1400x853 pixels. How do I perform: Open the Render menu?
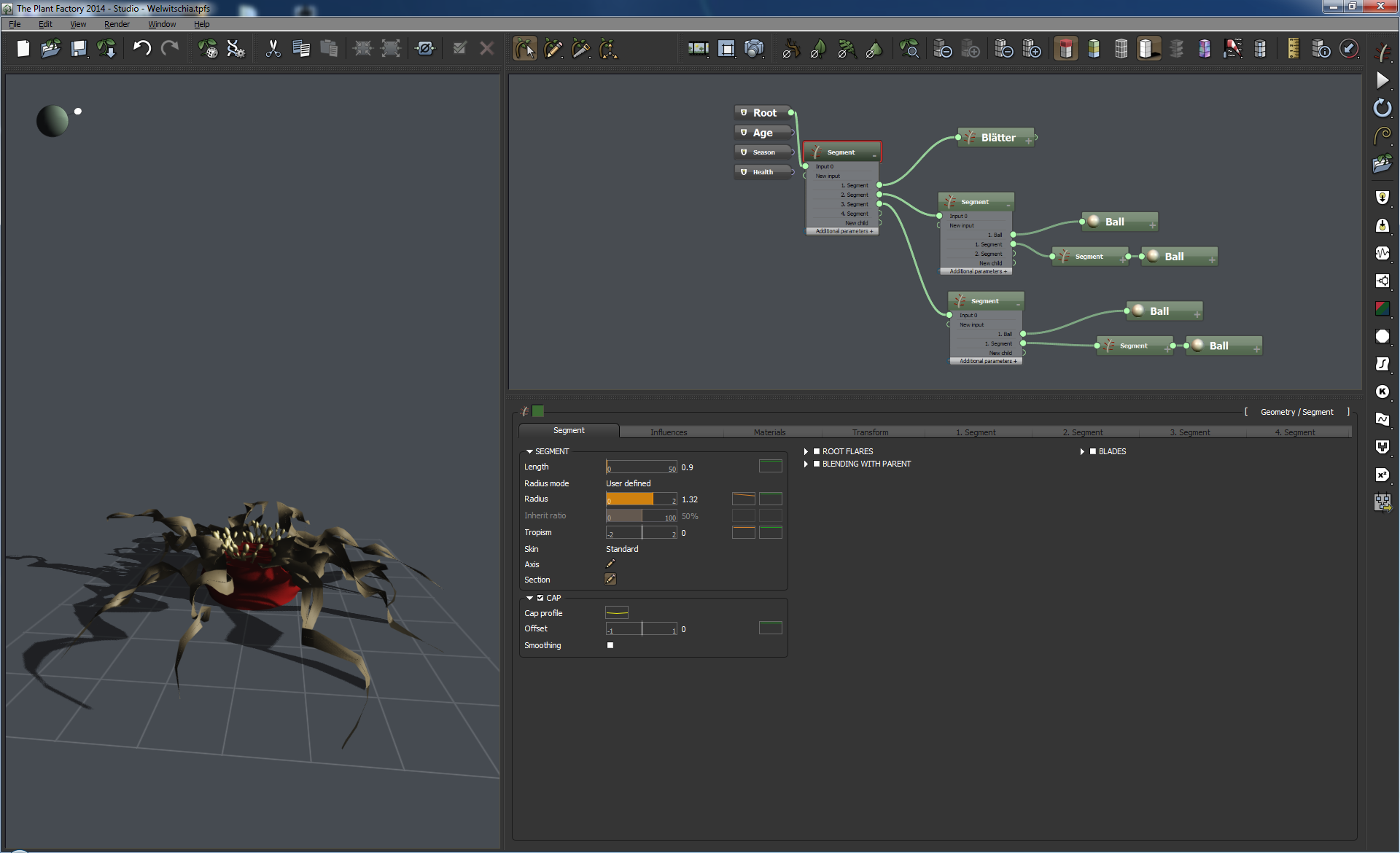[x=117, y=24]
